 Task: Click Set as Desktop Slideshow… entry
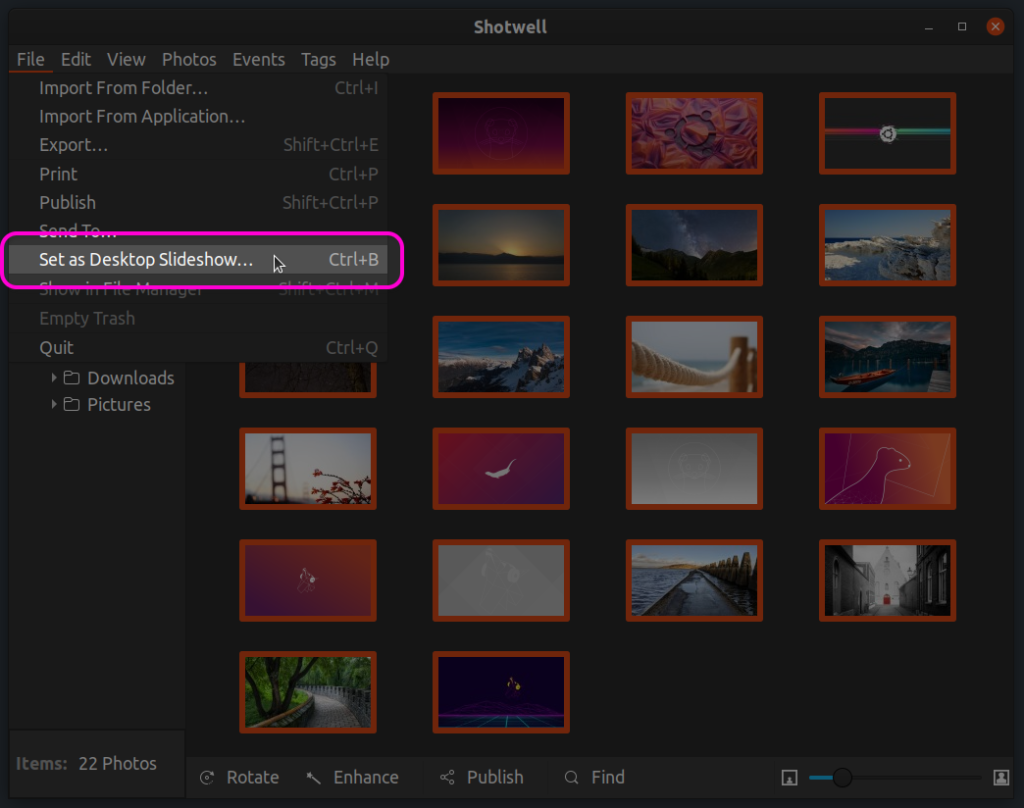(199, 259)
